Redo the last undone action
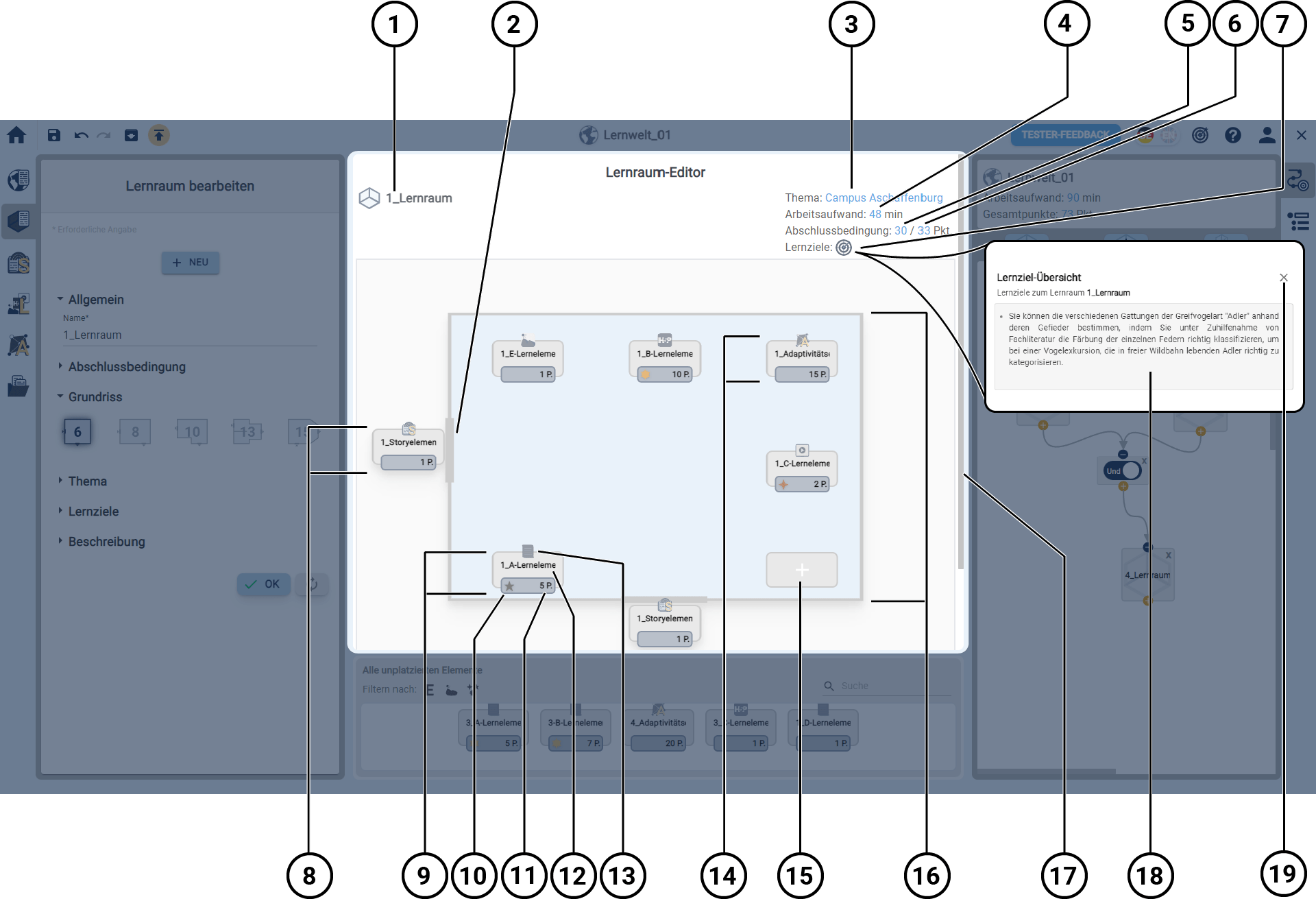 tap(104, 135)
